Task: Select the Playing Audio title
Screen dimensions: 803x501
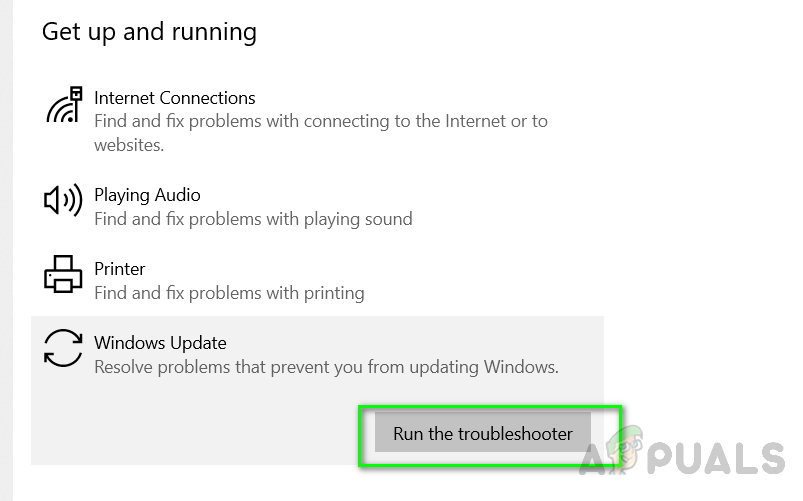Action: coord(147,195)
